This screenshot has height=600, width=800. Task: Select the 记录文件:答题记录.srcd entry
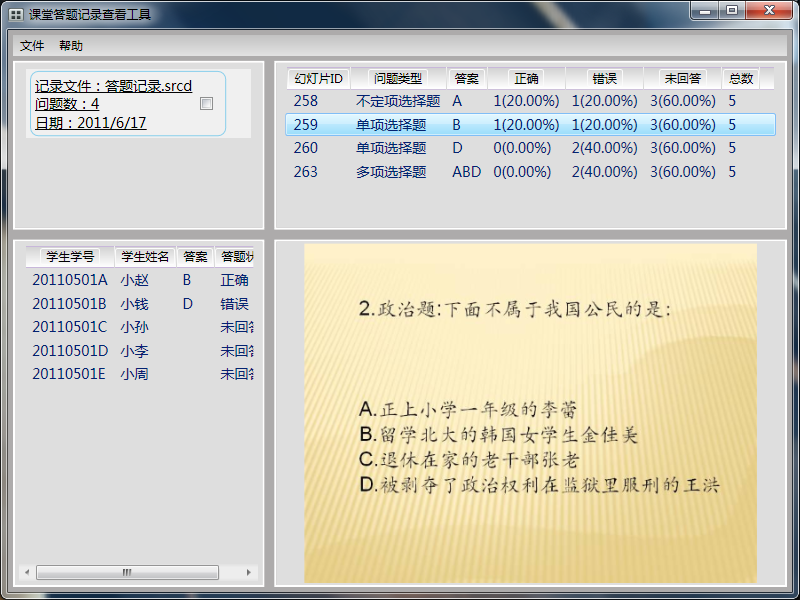click(113, 87)
